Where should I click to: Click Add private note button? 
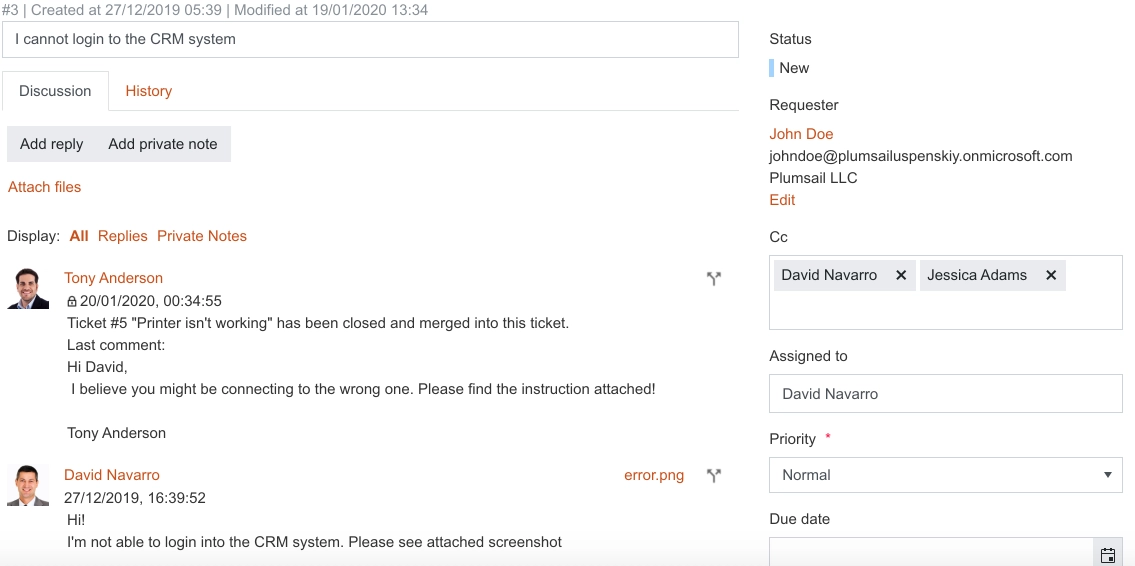[x=163, y=144]
